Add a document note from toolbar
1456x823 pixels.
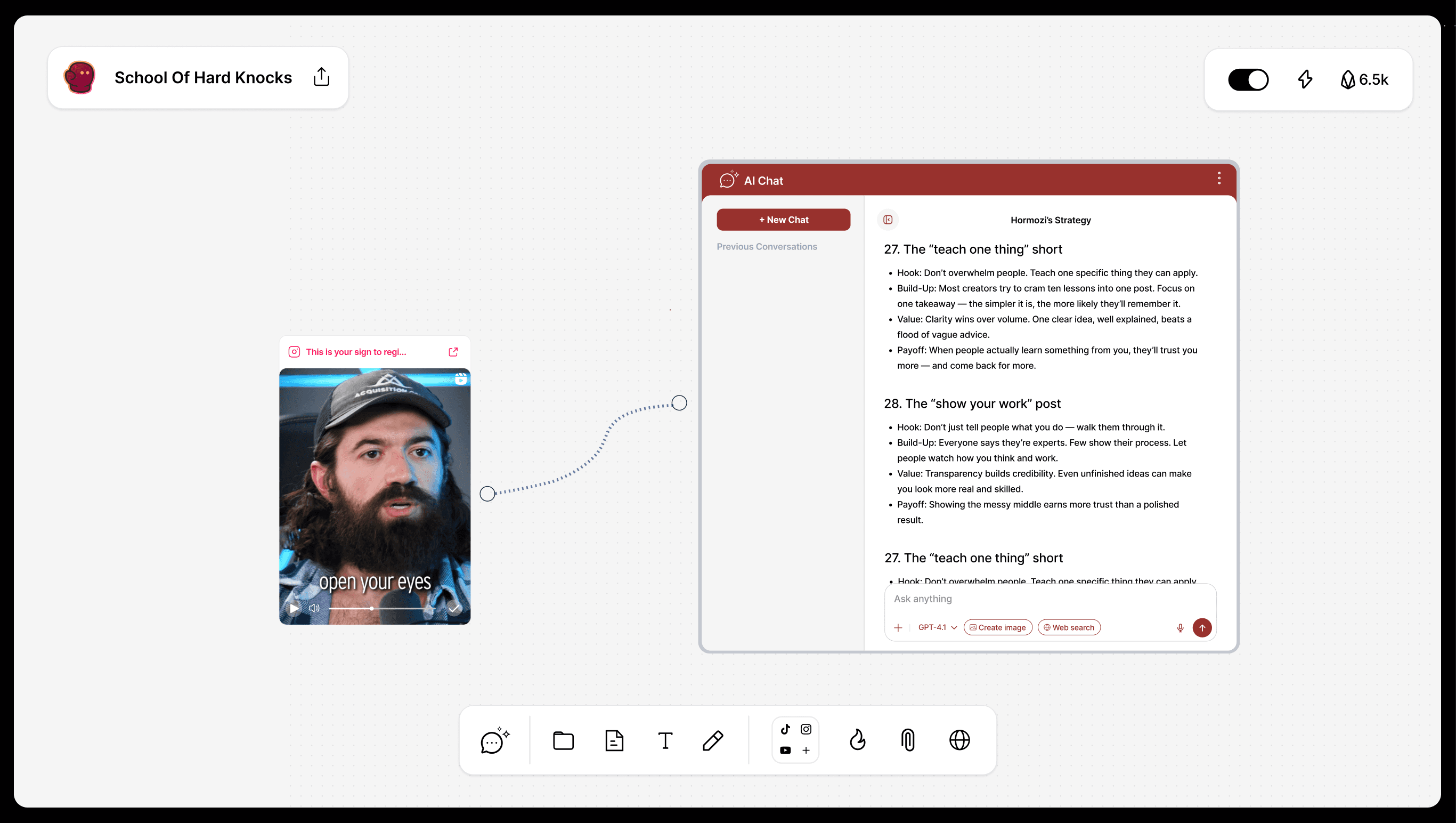pos(614,740)
